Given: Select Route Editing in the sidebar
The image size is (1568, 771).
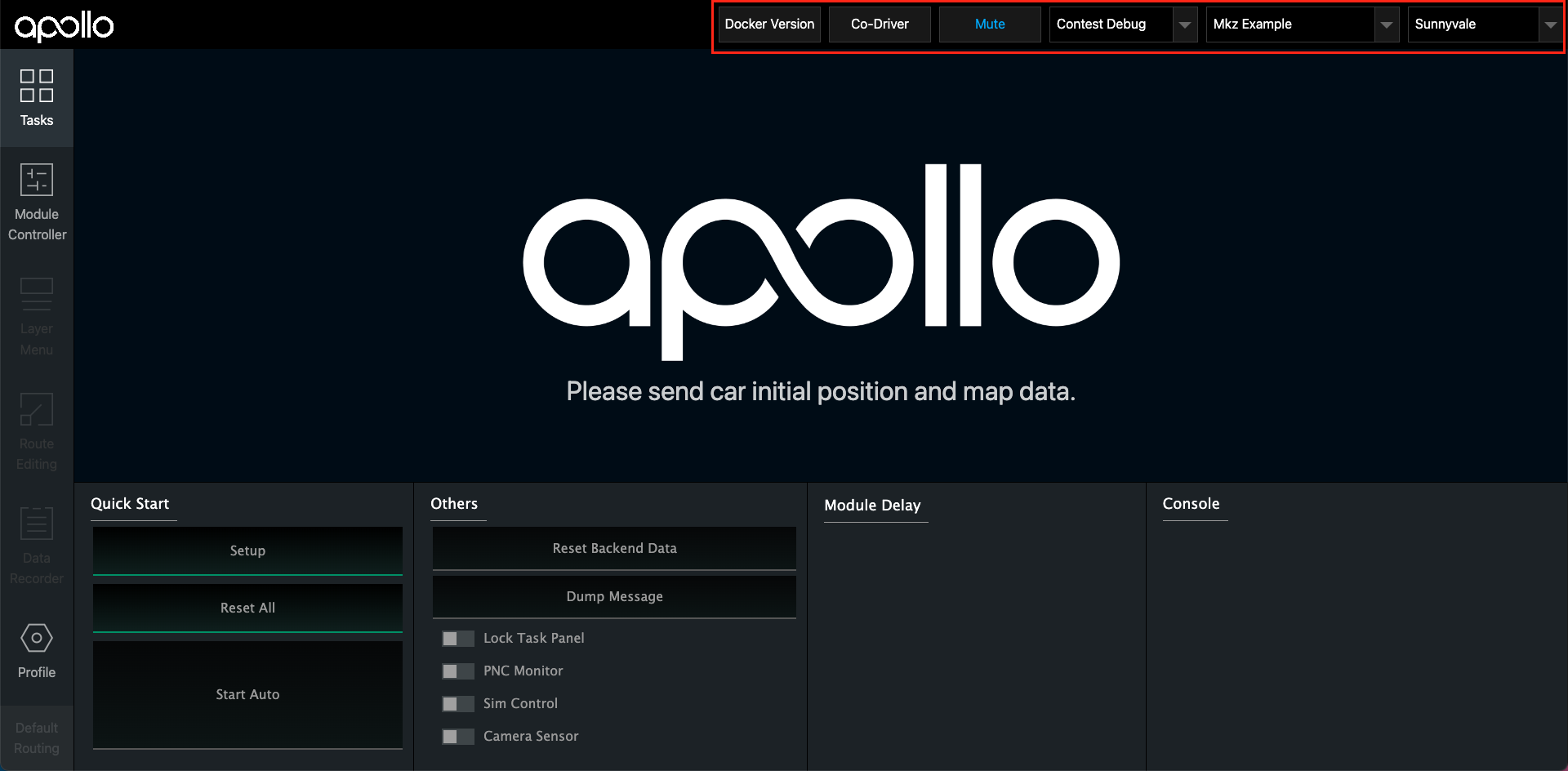Looking at the screenshot, I should [37, 430].
